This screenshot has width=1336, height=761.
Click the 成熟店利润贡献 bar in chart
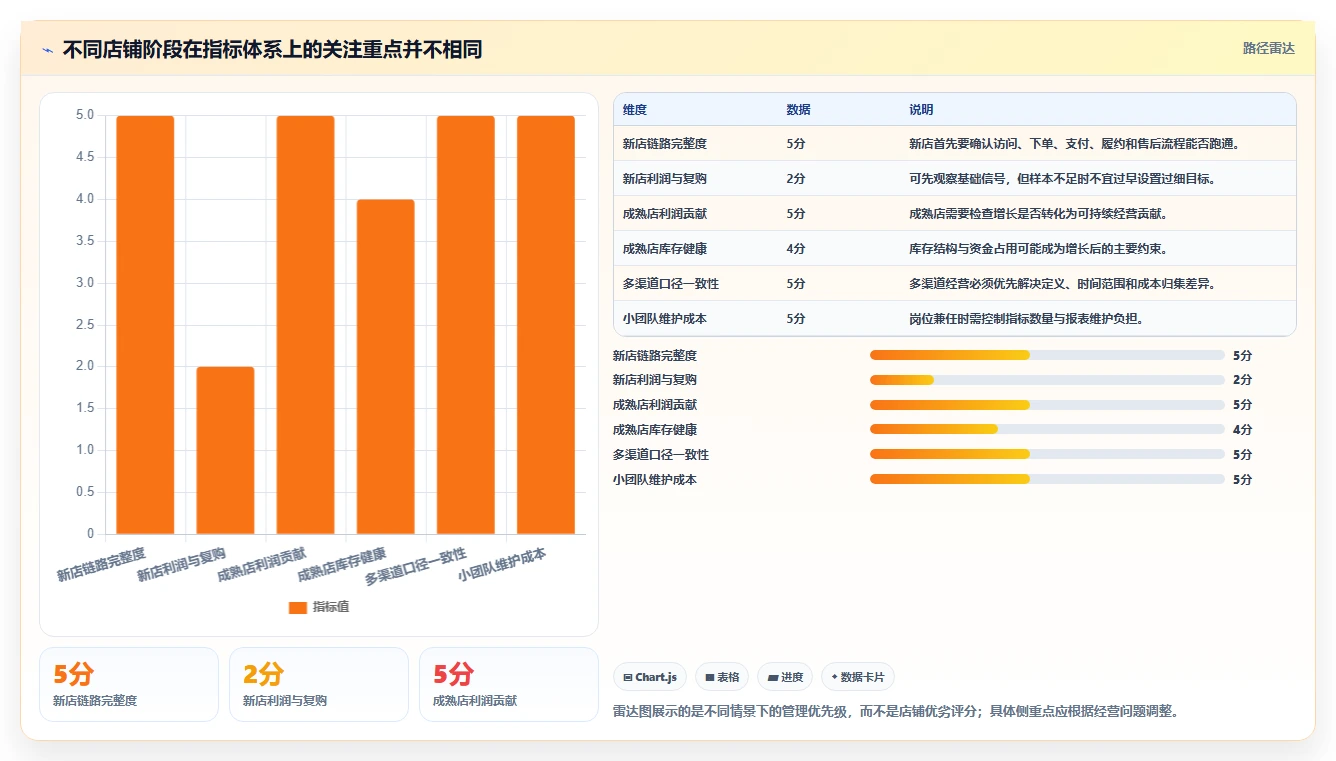(x=305, y=325)
